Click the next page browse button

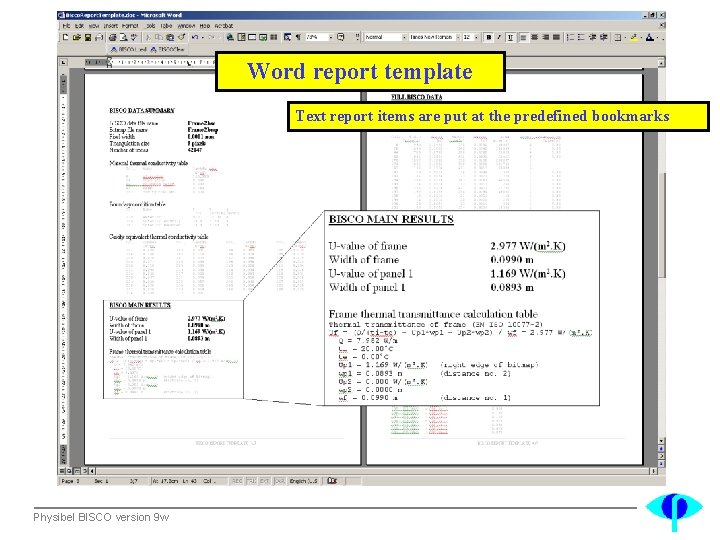click(661, 464)
